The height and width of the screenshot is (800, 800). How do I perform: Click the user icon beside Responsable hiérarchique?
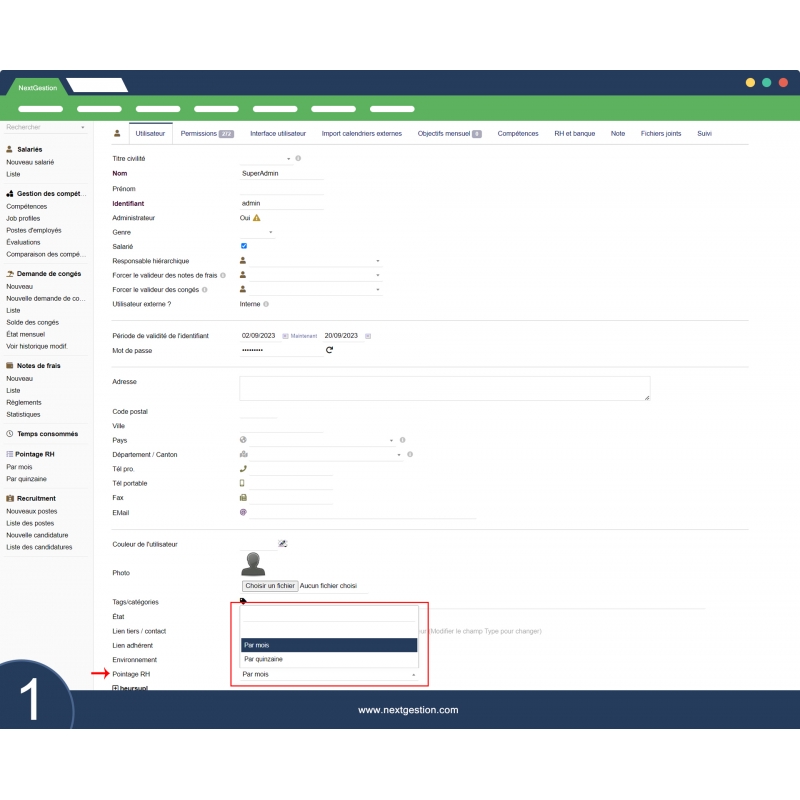(243, 260)
